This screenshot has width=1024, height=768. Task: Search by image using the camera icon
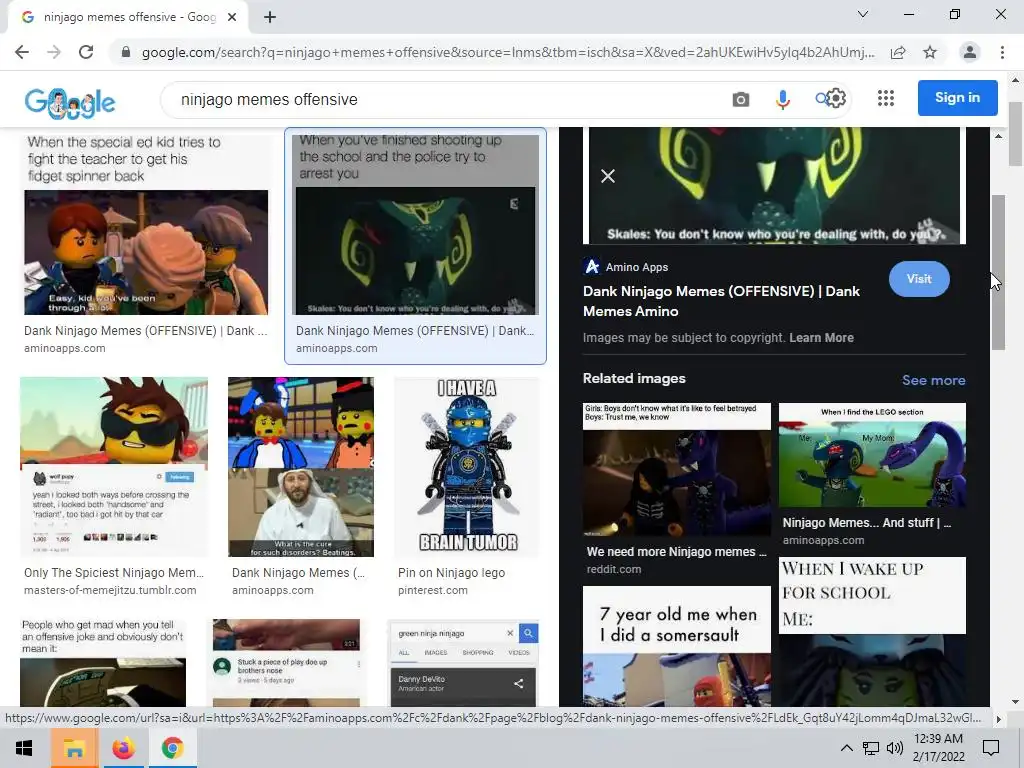(741, 99)
